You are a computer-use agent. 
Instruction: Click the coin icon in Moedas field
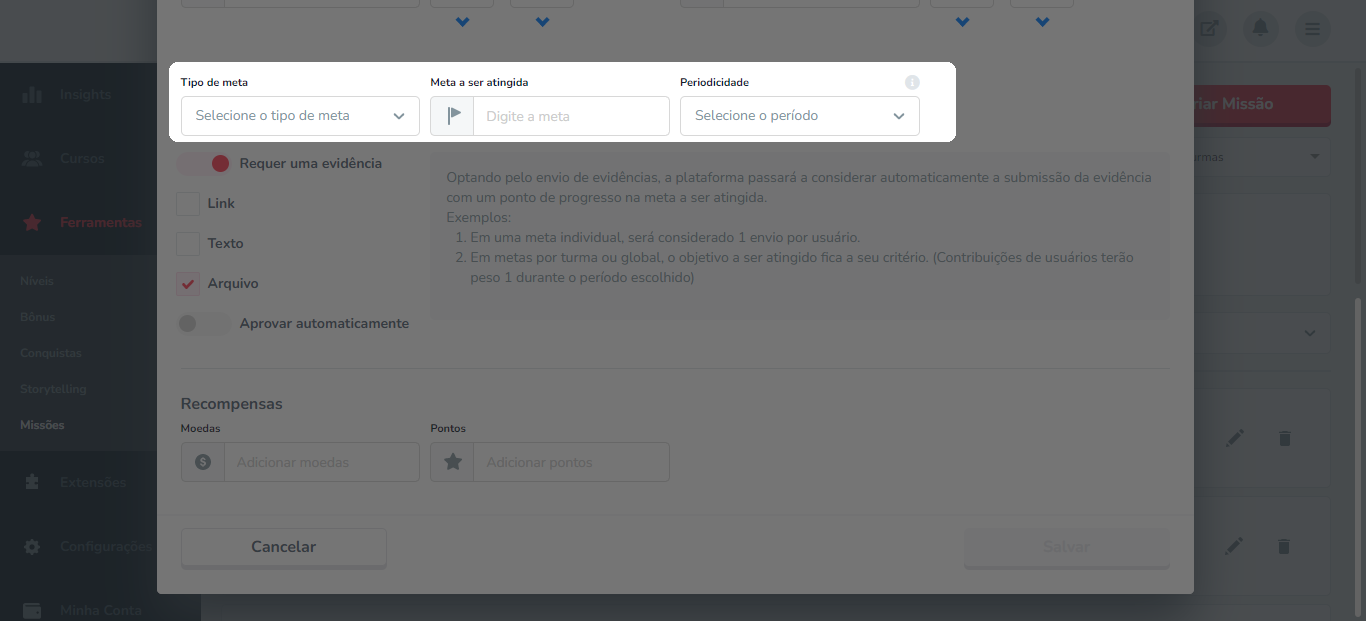click(x=203, y=462)
